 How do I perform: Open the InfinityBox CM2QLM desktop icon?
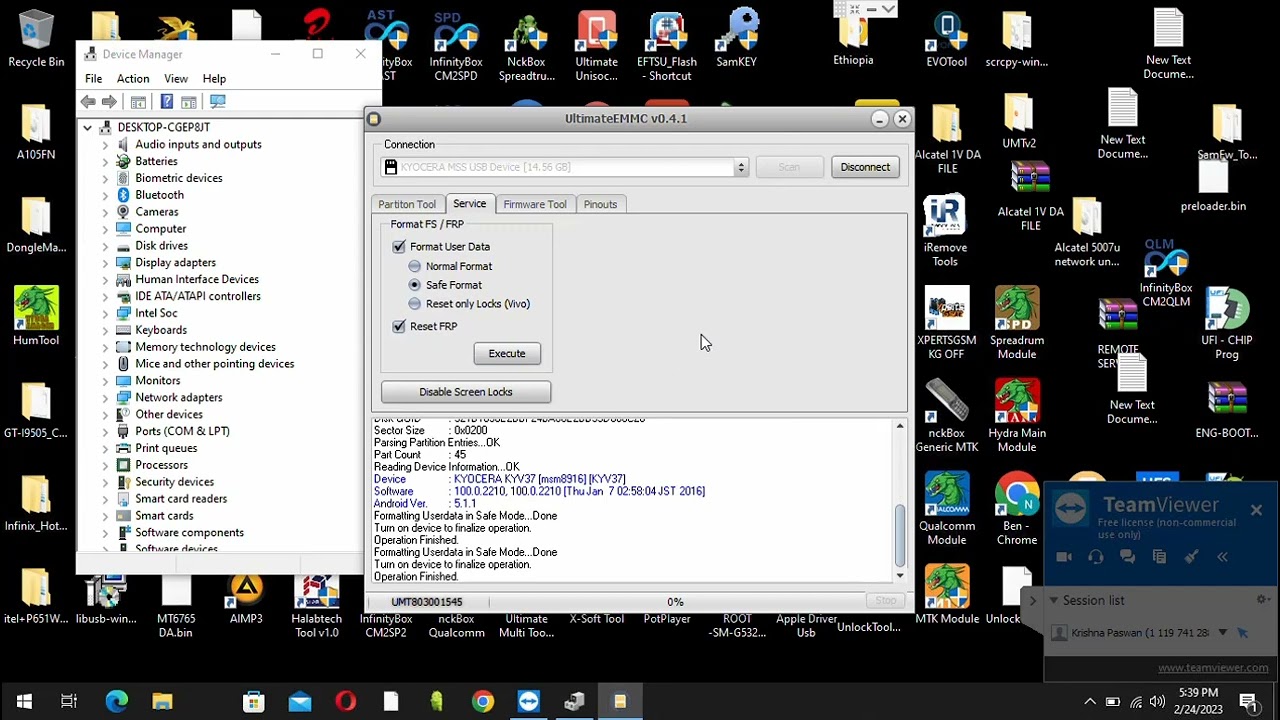tap(1166, 273)
